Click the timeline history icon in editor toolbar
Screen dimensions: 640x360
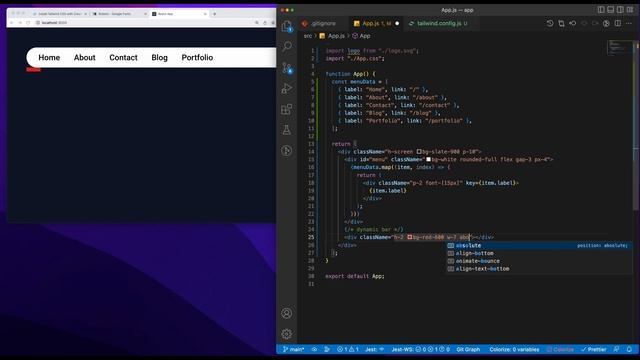[550, 24]
